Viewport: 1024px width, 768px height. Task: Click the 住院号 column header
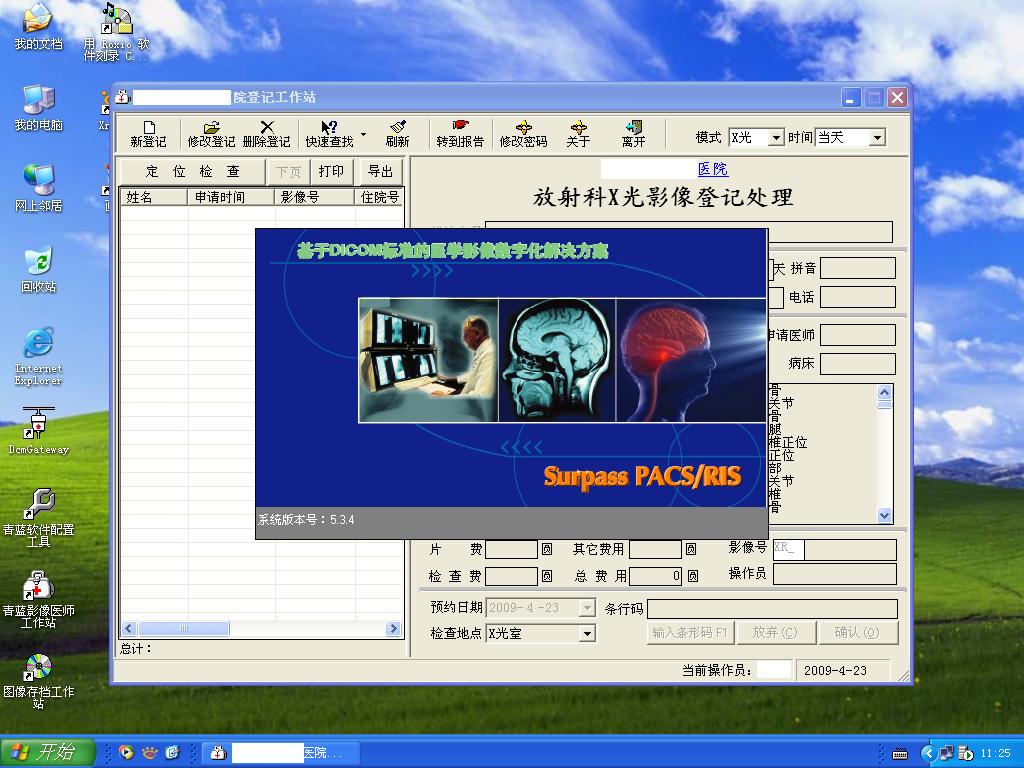(x=379, y=197)
